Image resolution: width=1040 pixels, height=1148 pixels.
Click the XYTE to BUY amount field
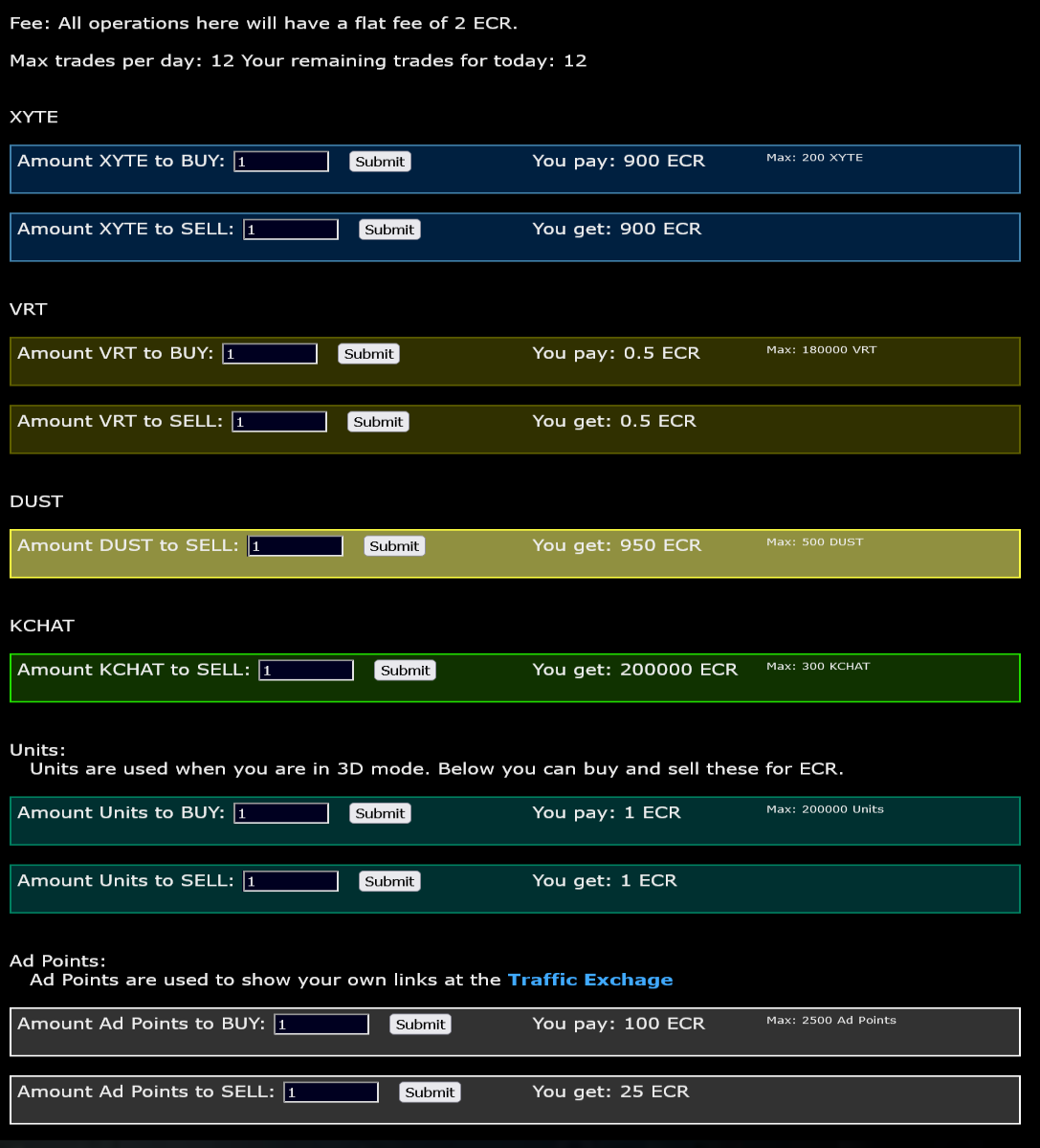point(281,162)
